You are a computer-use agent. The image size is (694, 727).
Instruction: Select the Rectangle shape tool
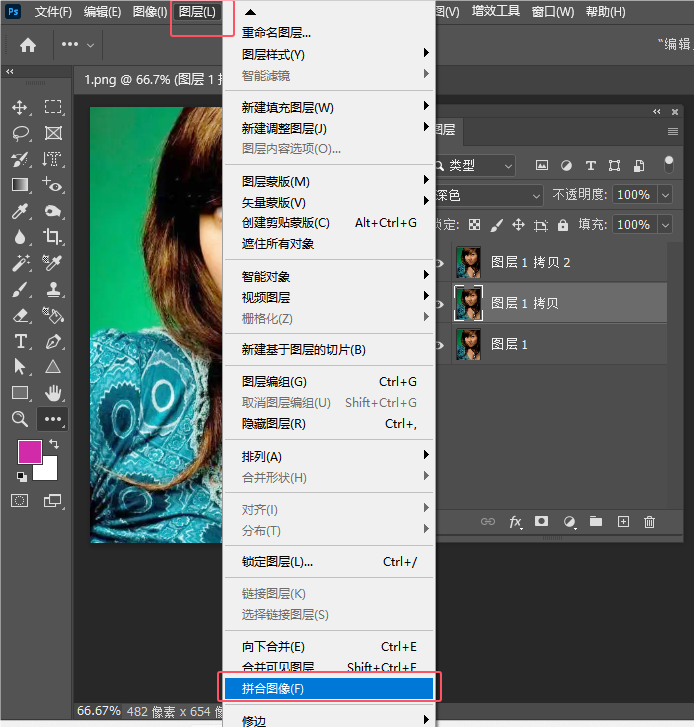coord(19,393)
